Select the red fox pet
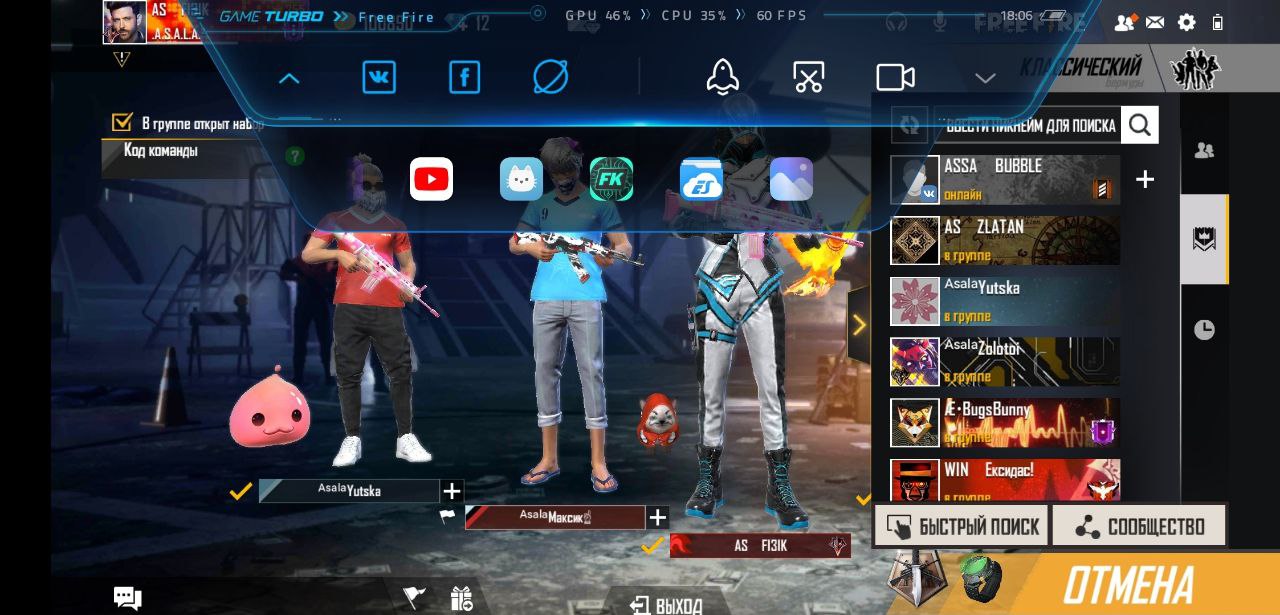The width and height of the screenshot is (1280, 615). (x=658, y=421)
